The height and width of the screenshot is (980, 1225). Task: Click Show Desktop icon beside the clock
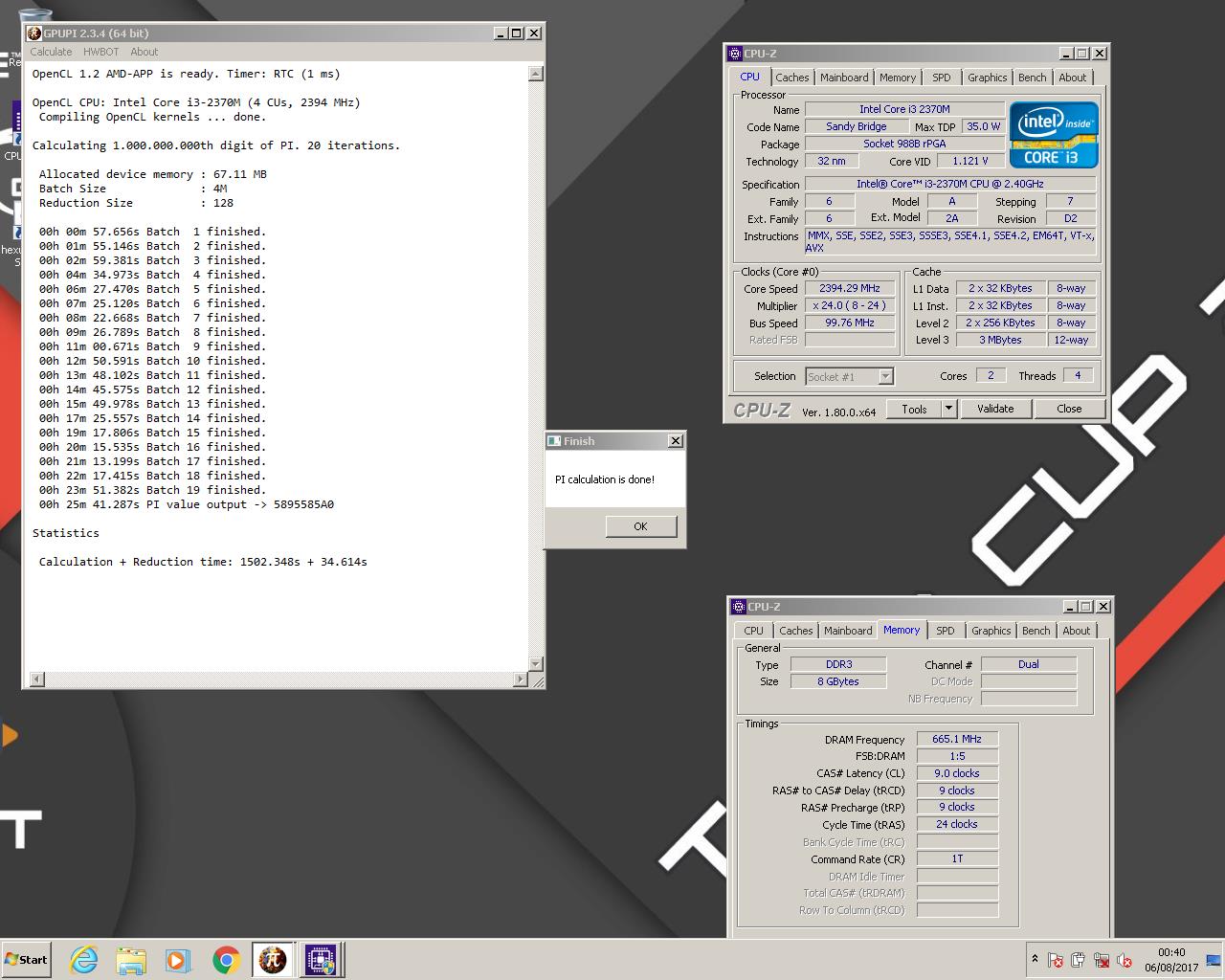coord(1214,960)
